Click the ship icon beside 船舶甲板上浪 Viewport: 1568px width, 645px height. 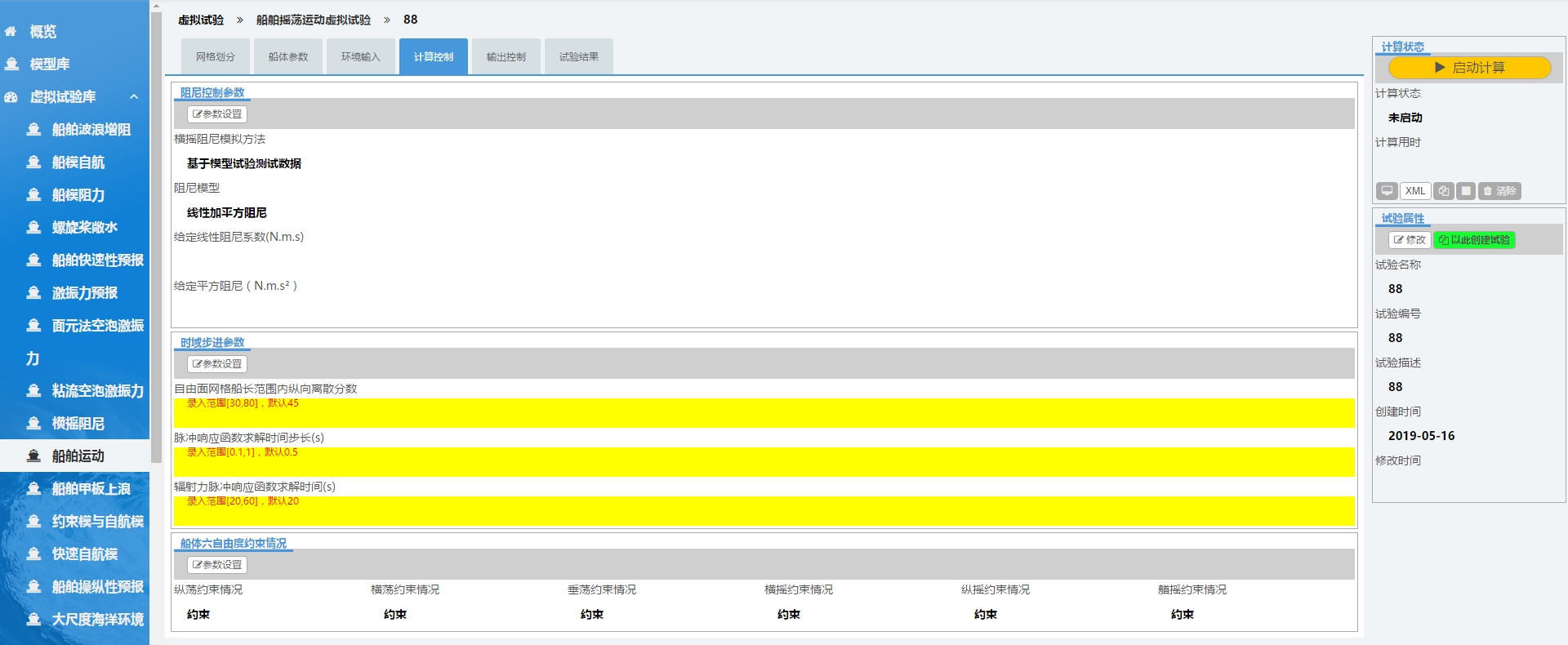(33, 489)
